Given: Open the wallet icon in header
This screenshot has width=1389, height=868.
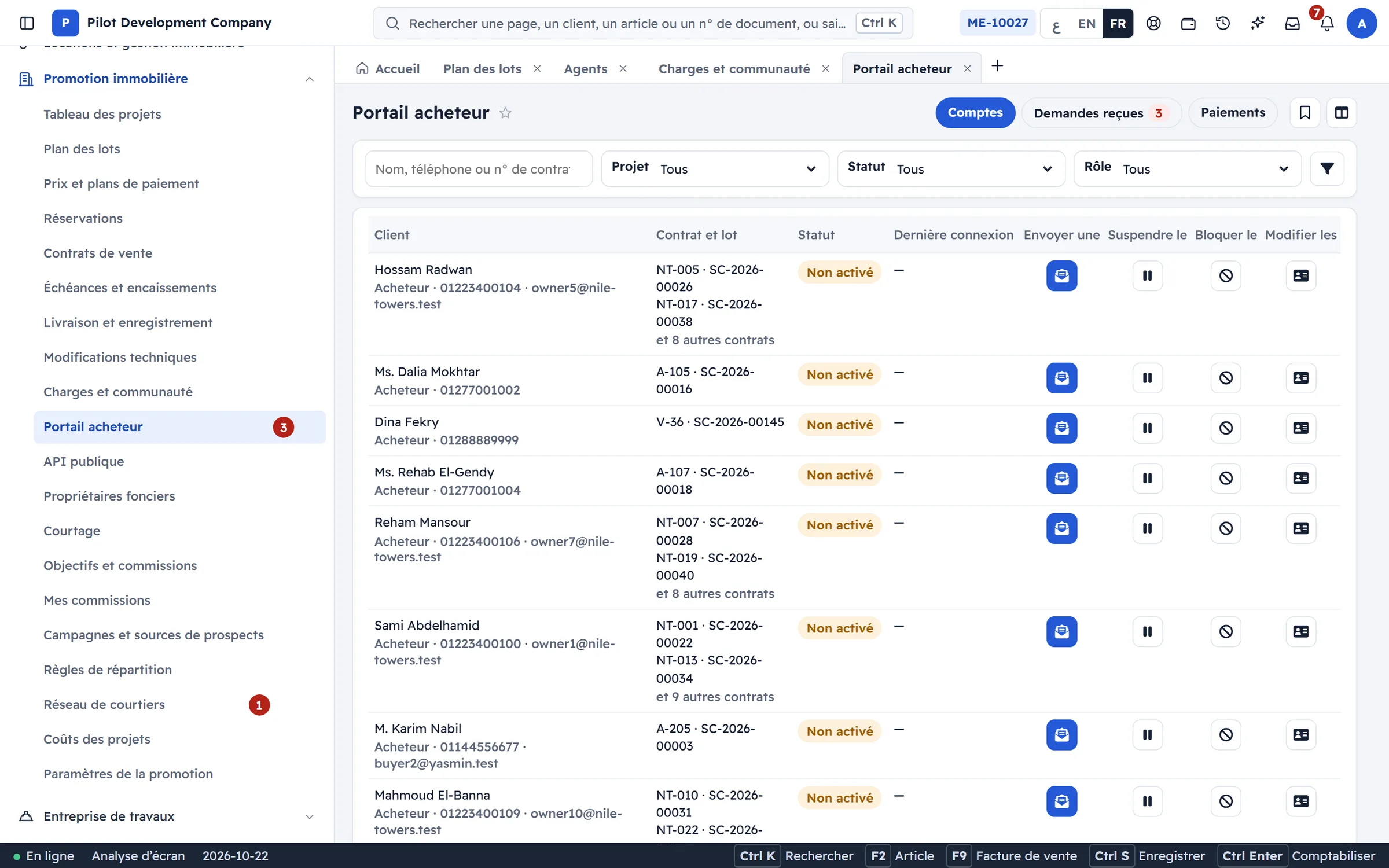Looking at the screenshot, I should 1188,23.
